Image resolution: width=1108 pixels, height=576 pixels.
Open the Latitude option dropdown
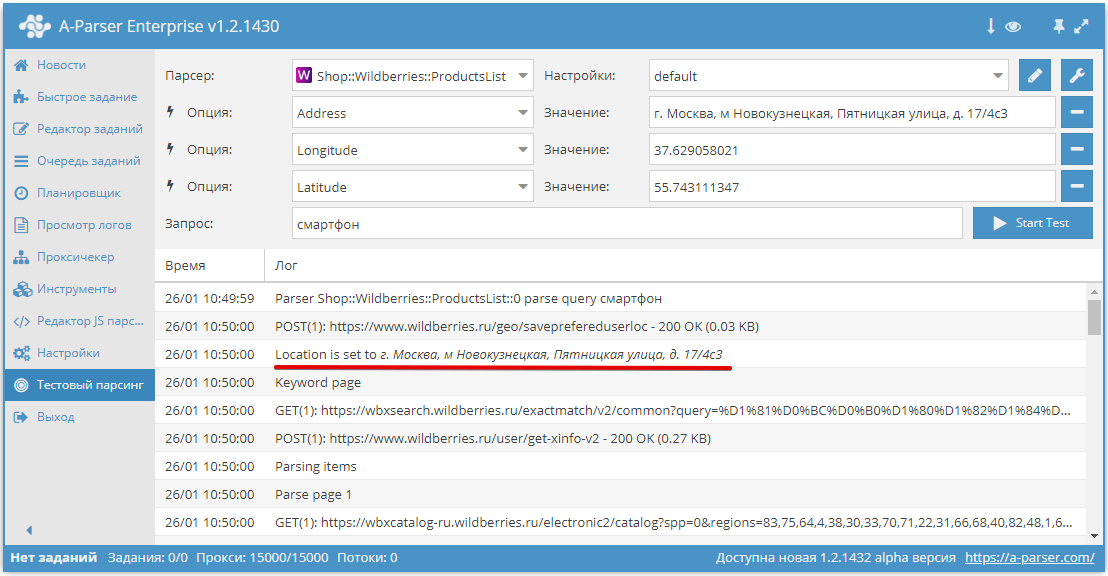(413, 187)
